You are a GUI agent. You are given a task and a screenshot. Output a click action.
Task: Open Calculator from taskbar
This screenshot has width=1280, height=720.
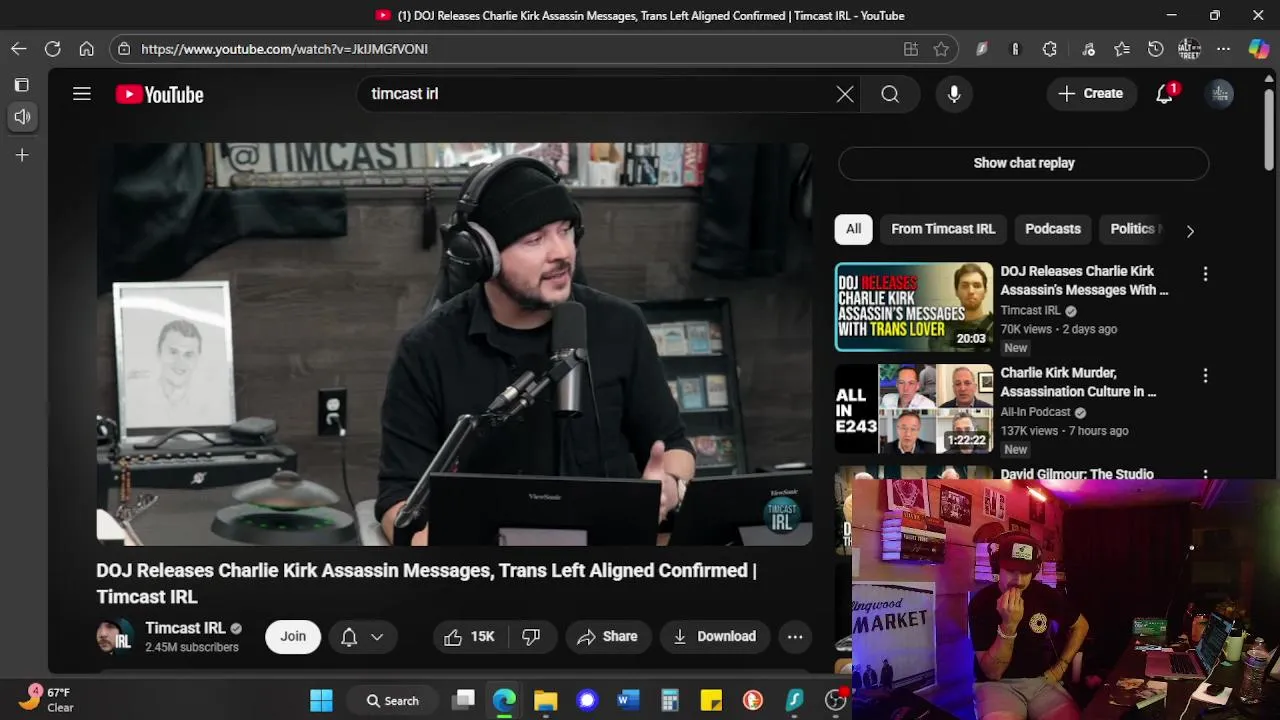tap(670, 700)
